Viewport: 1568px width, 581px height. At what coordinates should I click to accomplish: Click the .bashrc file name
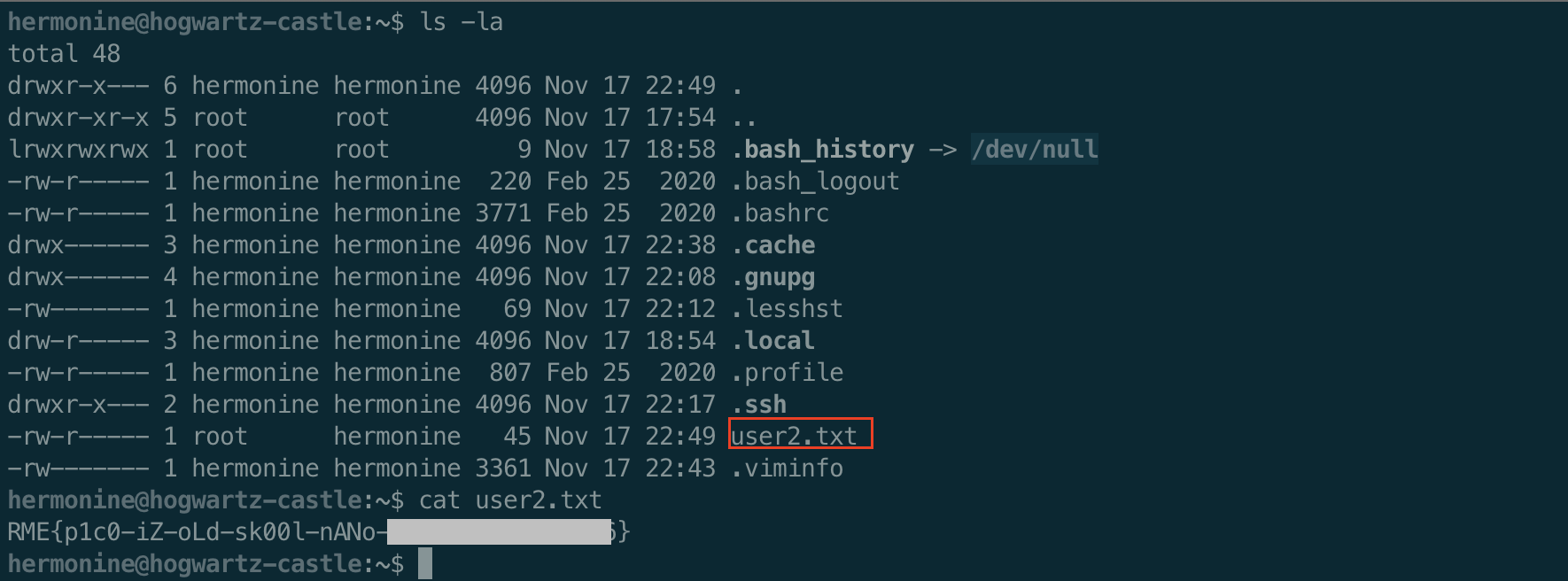point(780,213)
